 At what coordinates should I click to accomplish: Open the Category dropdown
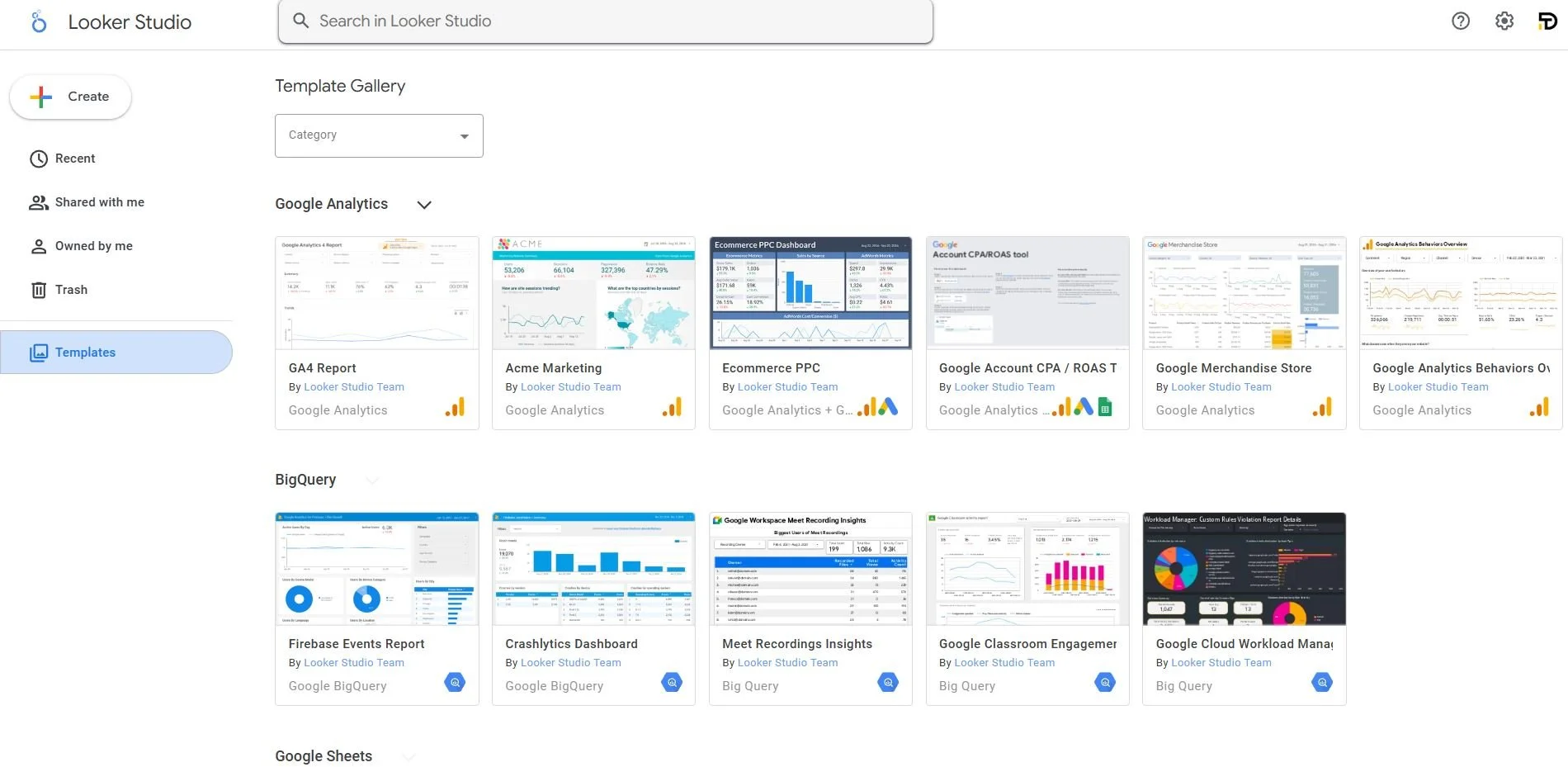pyautogui.click(x=379, y=135)
